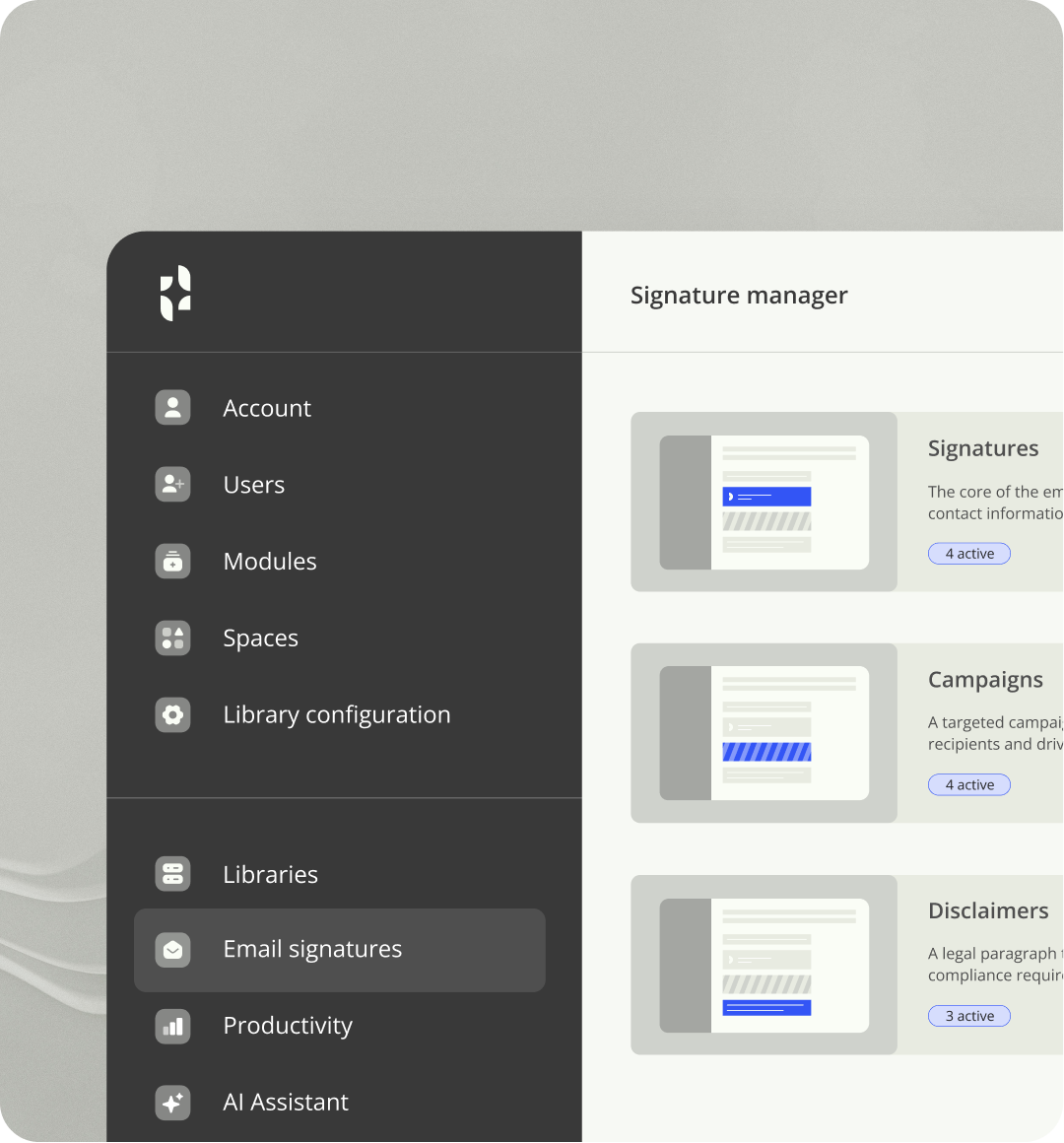The image size is (1064, 1143).
Task: Select the Libraries list icon
Action: [172, 873]
